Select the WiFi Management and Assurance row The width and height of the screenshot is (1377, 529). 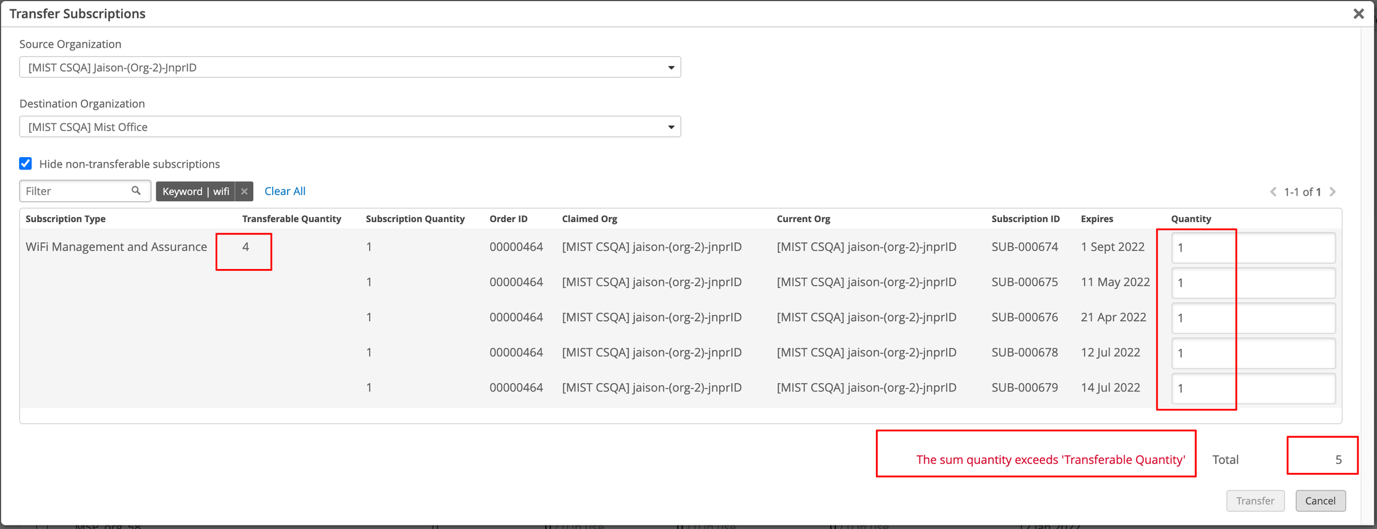tap(116, 247)
